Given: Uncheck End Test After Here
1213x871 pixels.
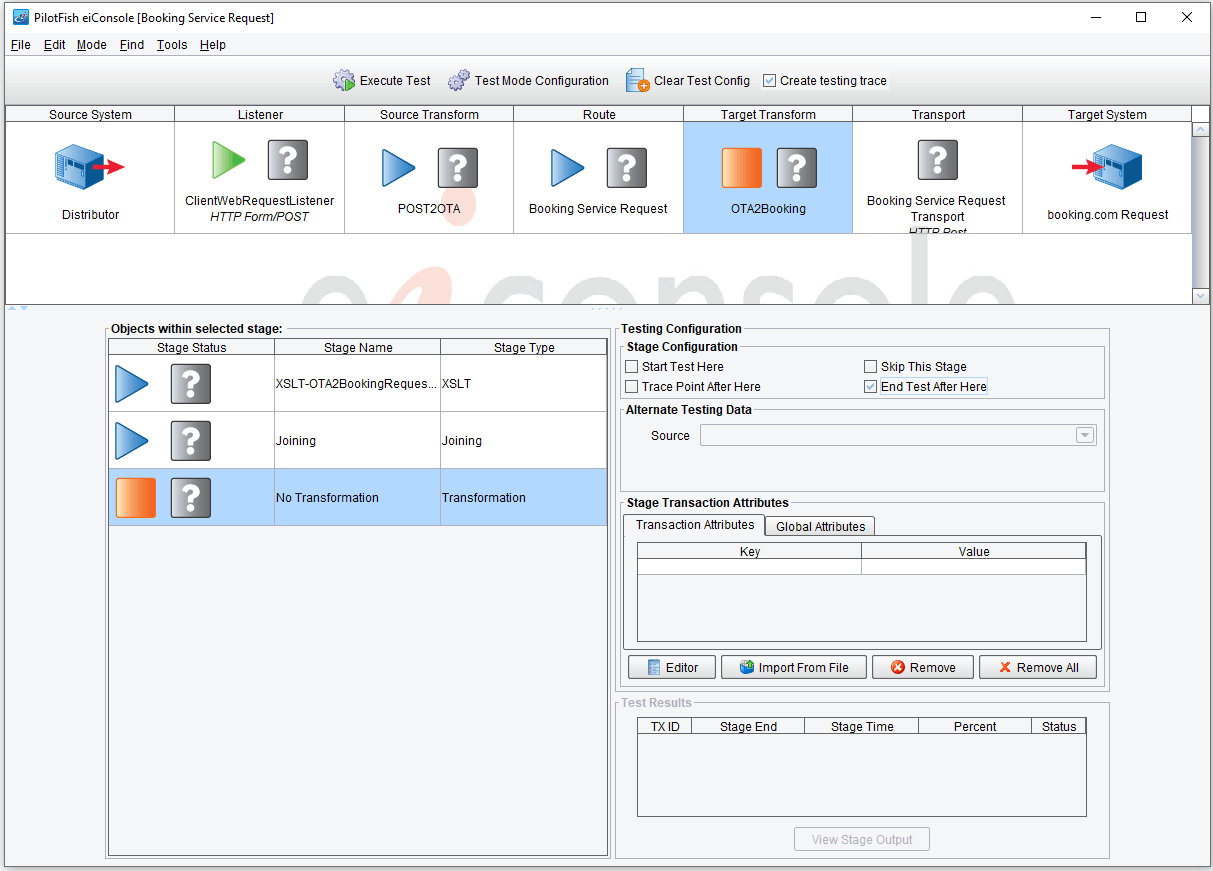Looking at the screenshot, I should [870, 387].
